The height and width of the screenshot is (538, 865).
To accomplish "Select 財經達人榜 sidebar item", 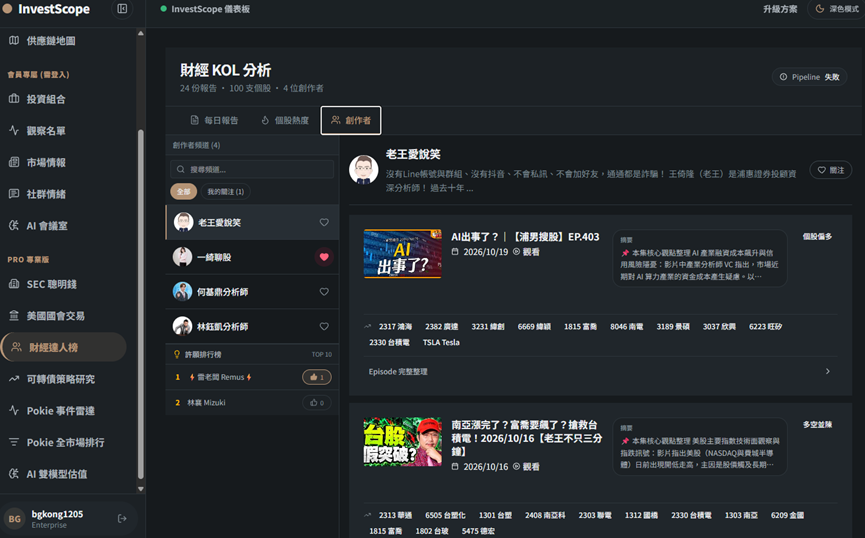I will 64,347.
